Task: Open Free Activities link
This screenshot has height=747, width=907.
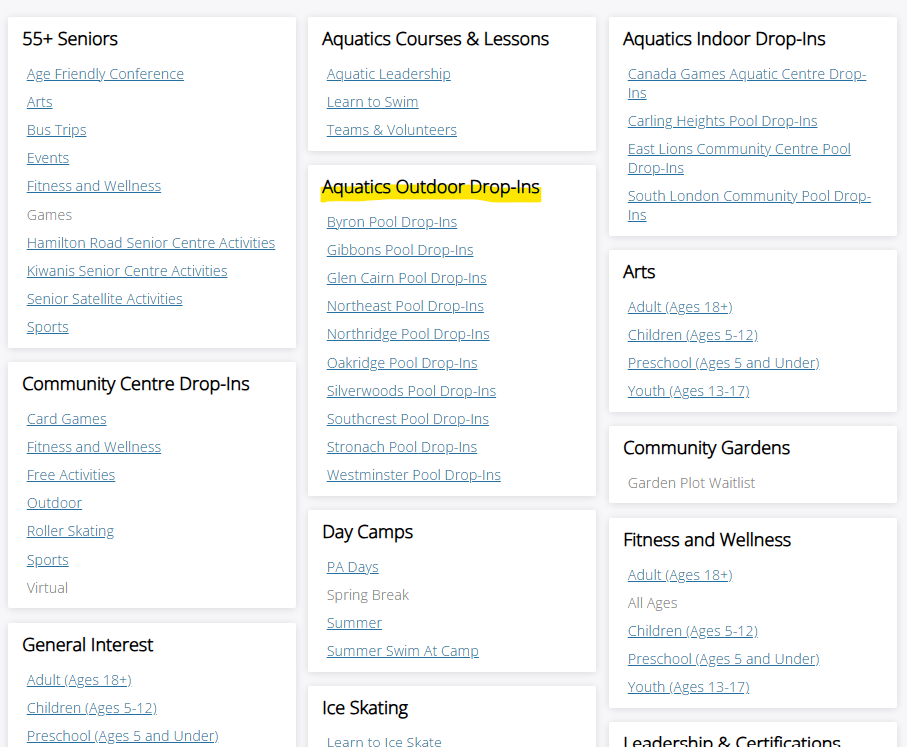Action: [71, 475]
